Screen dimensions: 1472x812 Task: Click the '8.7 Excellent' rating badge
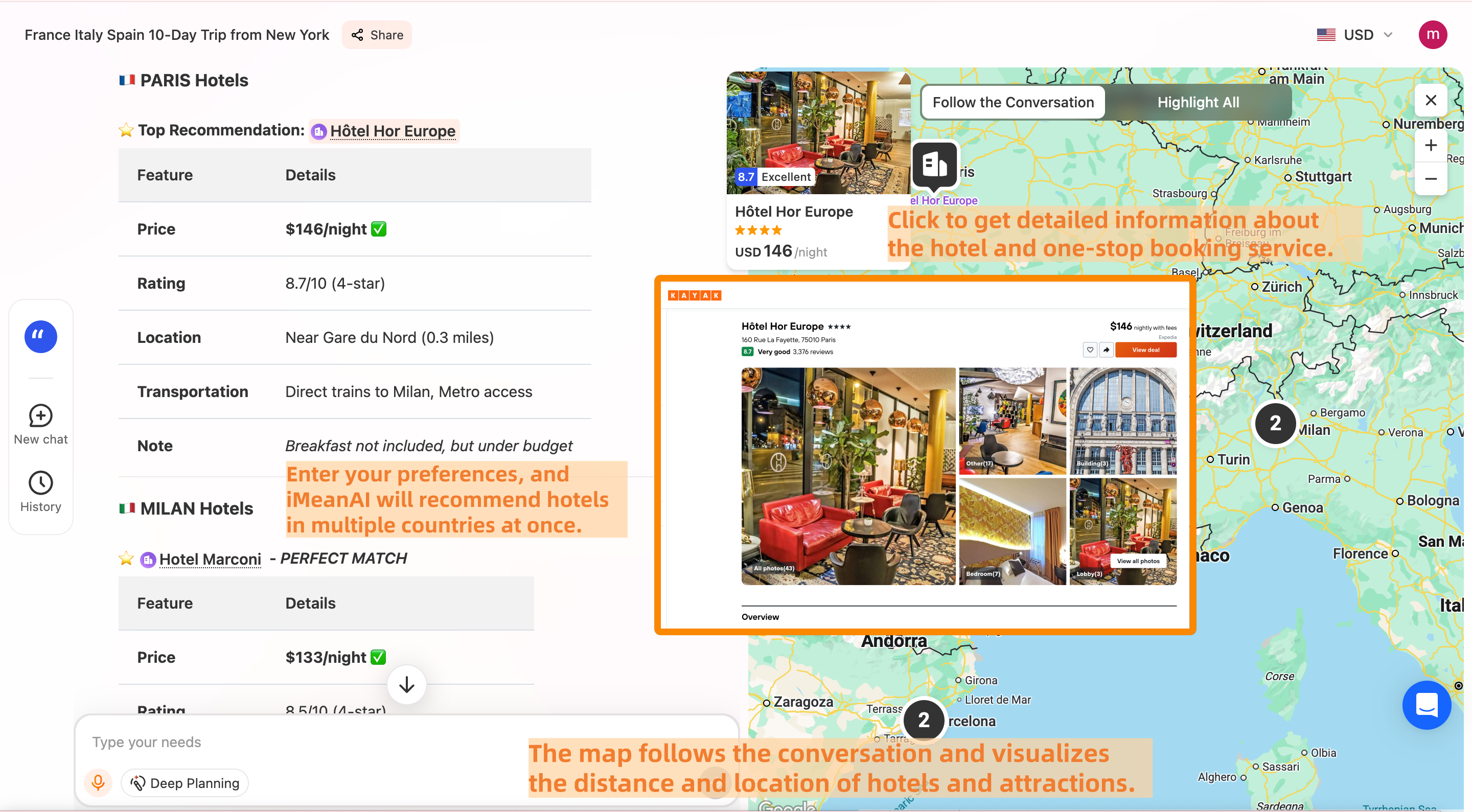pos(774,177)
